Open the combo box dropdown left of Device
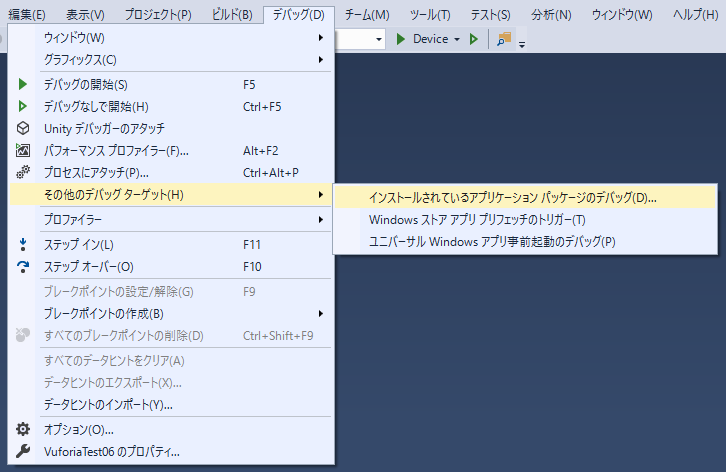This screenshot has height=472, width=726. click(379, 39)
